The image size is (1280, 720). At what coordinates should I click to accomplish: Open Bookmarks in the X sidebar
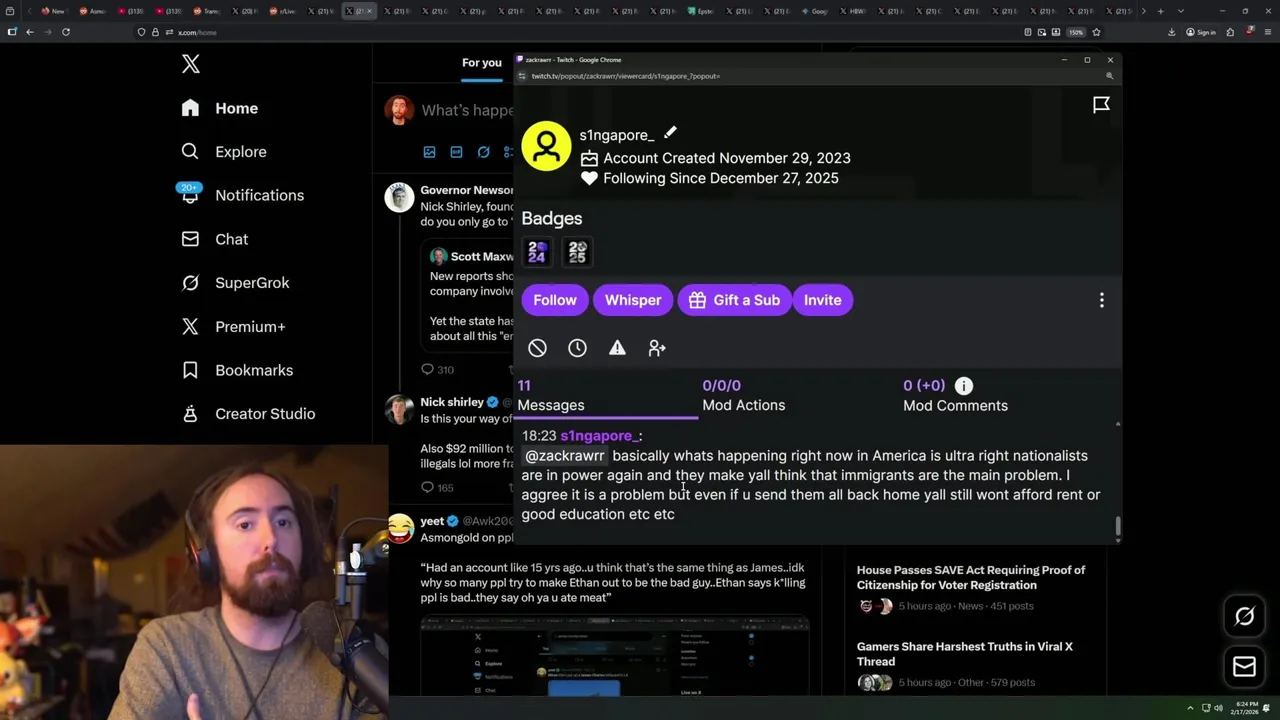coord(237,370)
